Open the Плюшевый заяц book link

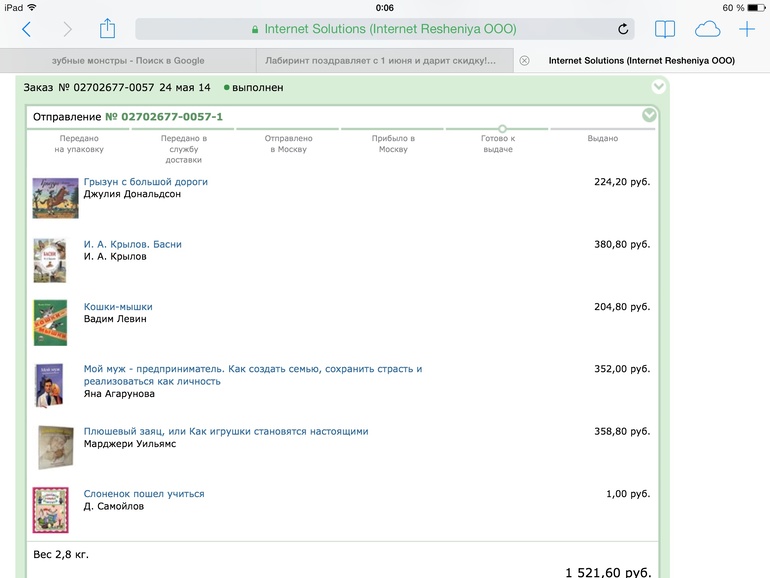pyautogui.click(x=226, y=432)
